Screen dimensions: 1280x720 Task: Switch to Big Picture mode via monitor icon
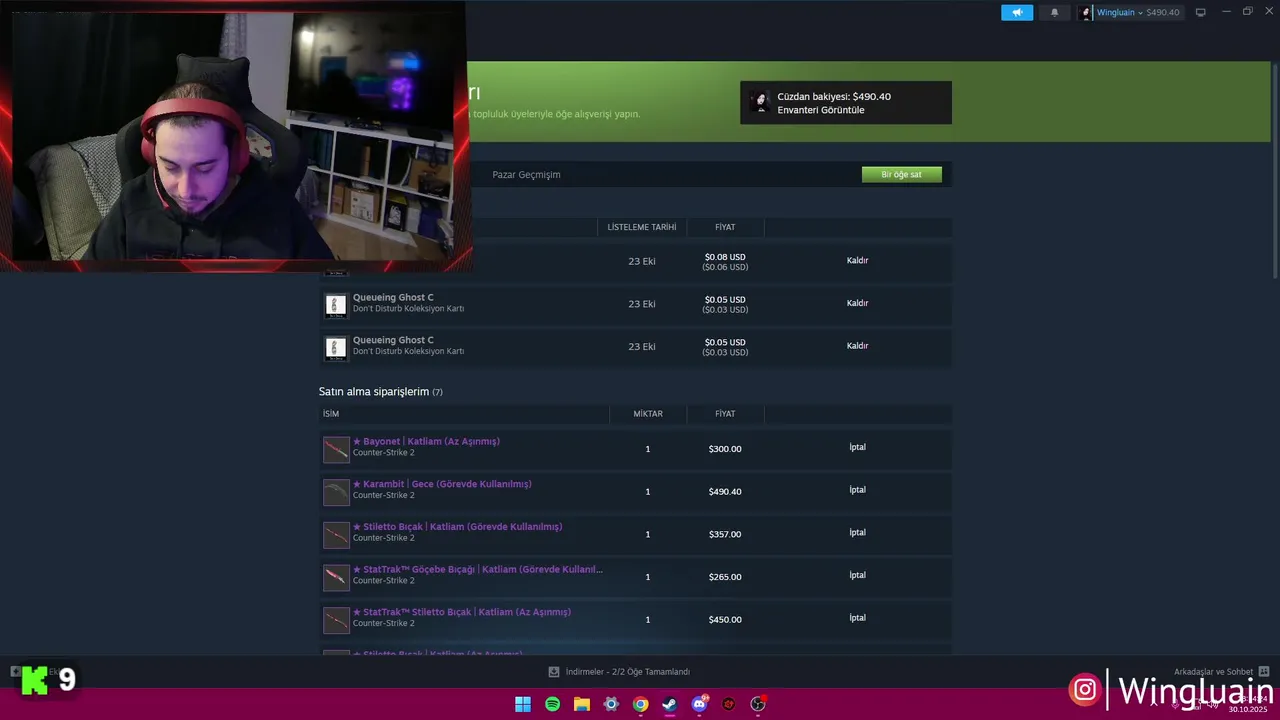[1201, 12]
